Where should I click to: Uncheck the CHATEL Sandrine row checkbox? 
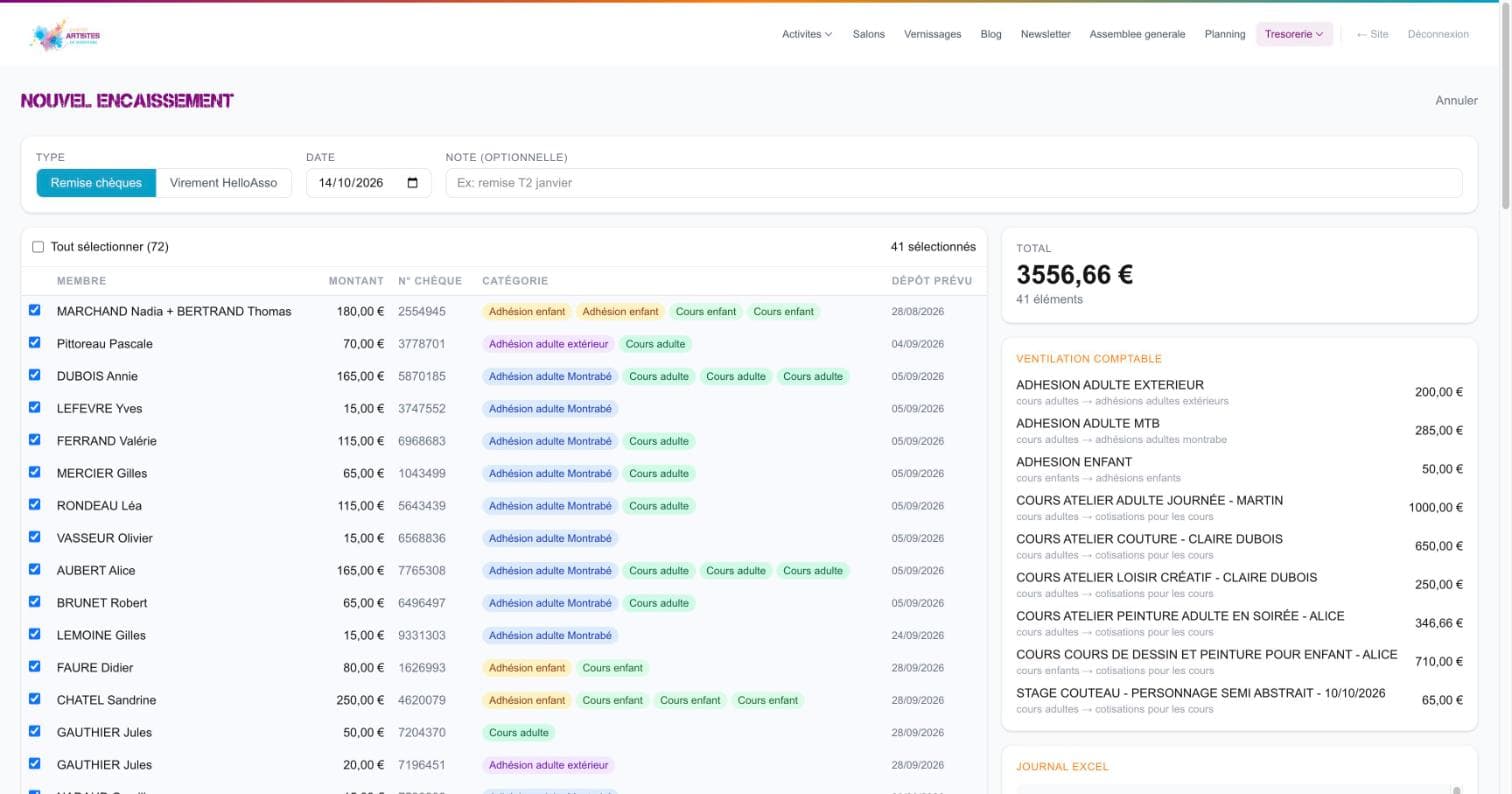click(x=35, y=698)
